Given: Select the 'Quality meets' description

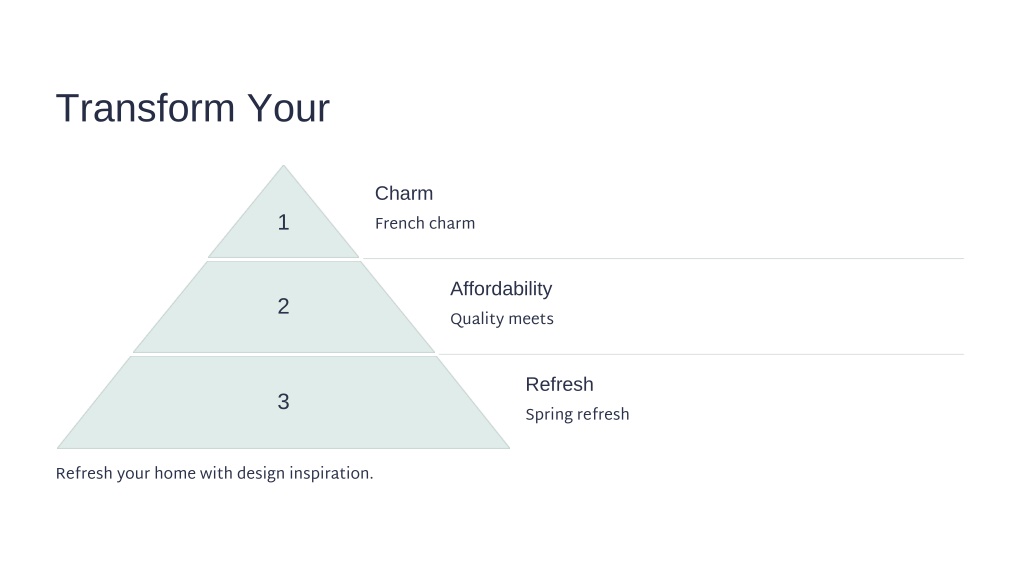Looking at the screenshot, I should pyautogui.click(x=502, y=319).
